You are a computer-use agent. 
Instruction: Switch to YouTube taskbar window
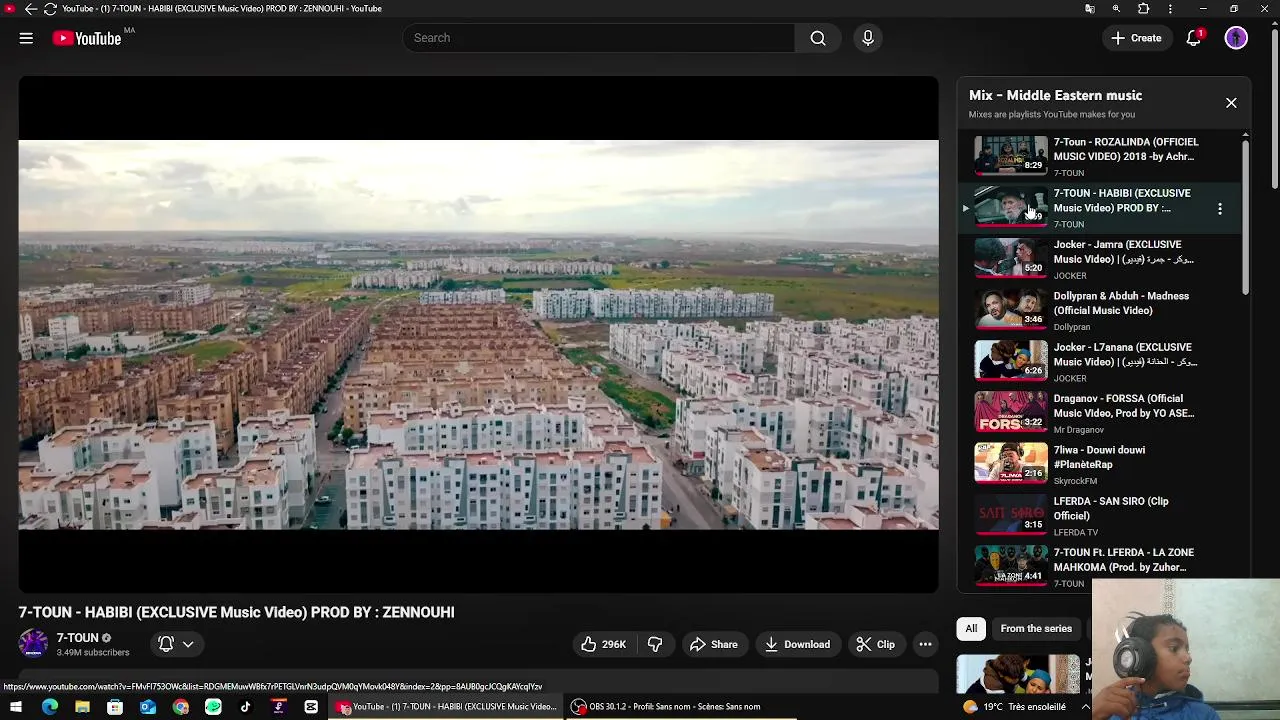point(447,707)
